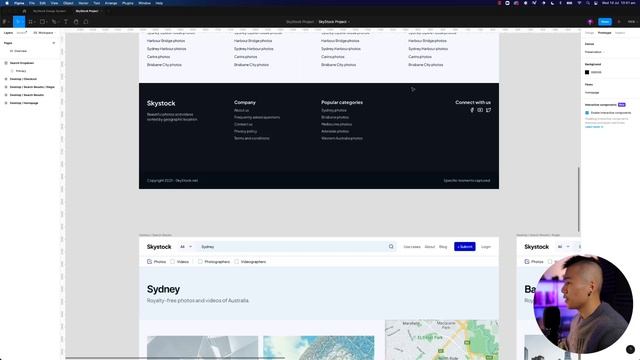Check the Photographers filter checkbox

click(200, 262)
